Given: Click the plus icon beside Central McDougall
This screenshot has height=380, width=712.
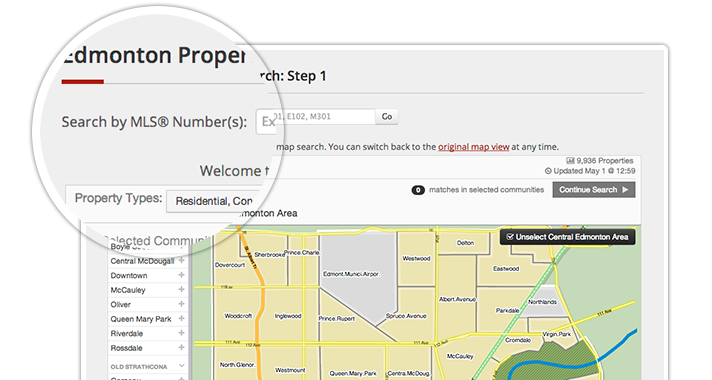Looking at the screenshot, I should pos(181,261).
